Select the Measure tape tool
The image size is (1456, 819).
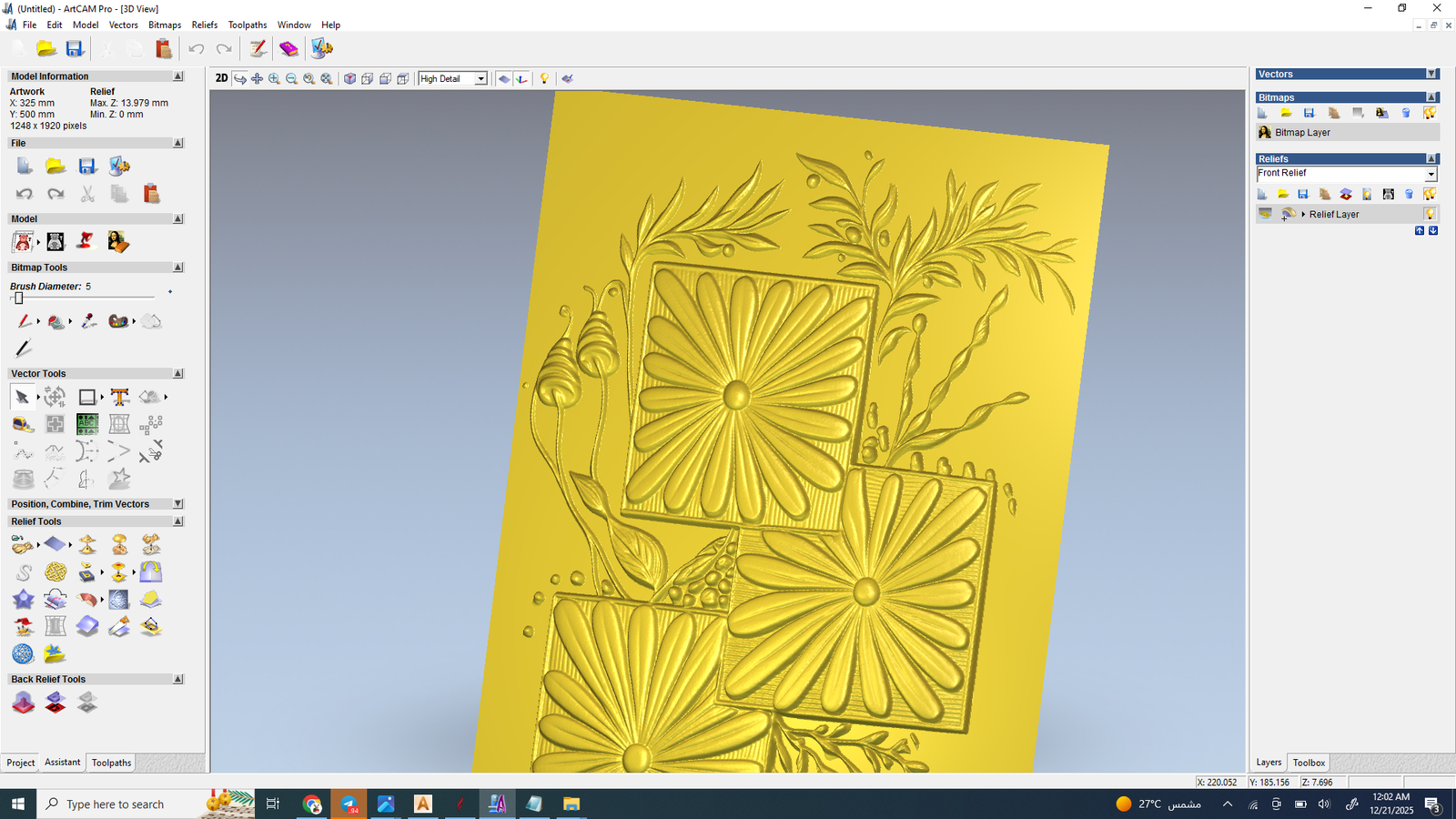[x=23, y=424]
